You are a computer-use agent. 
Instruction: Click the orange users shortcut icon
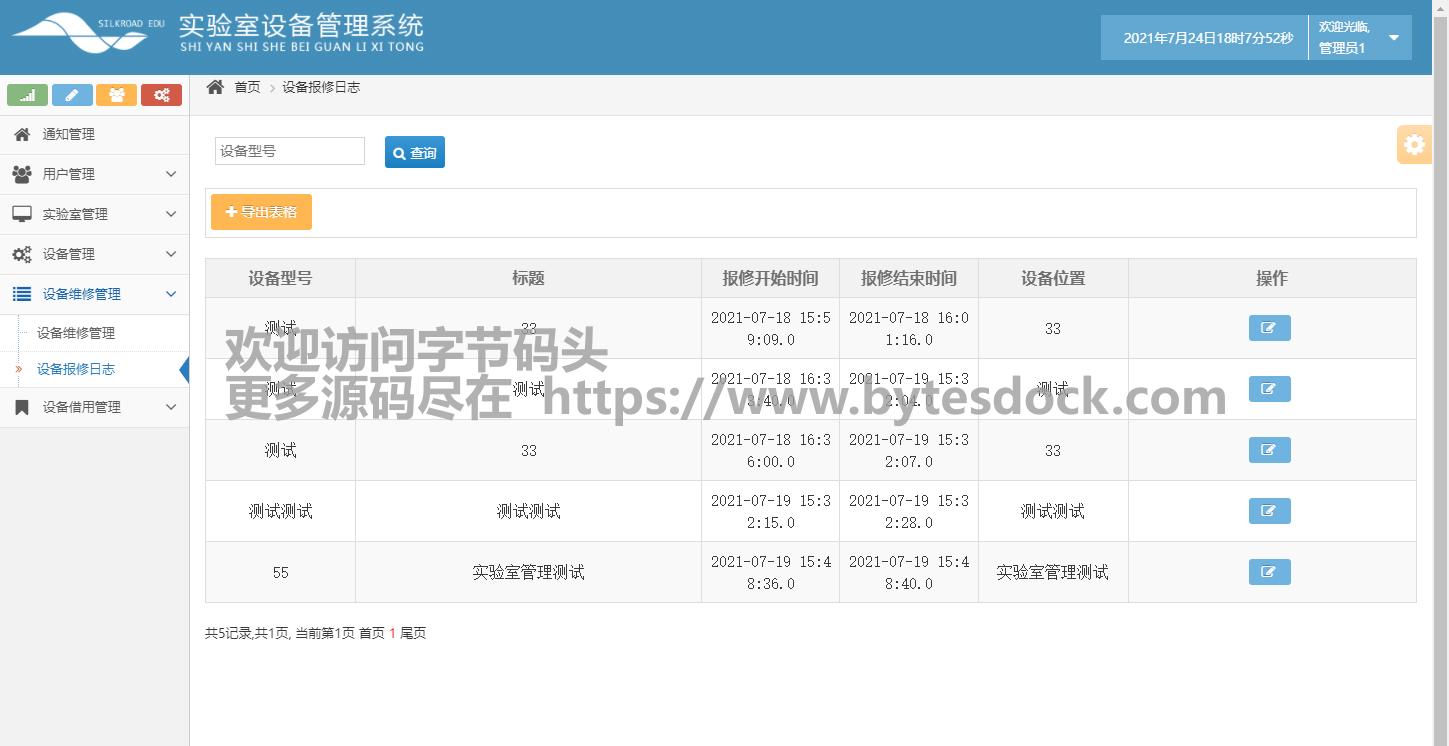tap(116, 95)
